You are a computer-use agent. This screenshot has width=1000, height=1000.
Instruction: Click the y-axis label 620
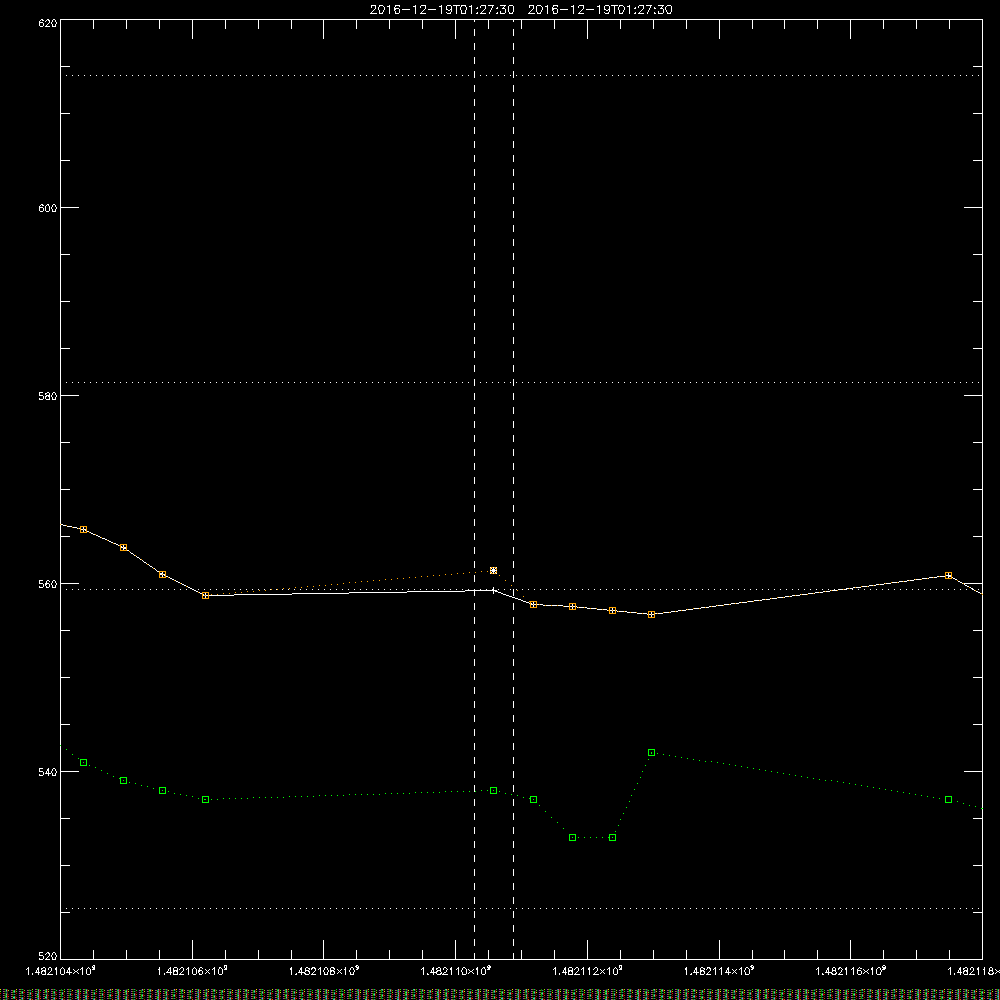pyautogui.click(x=48, y=23)
